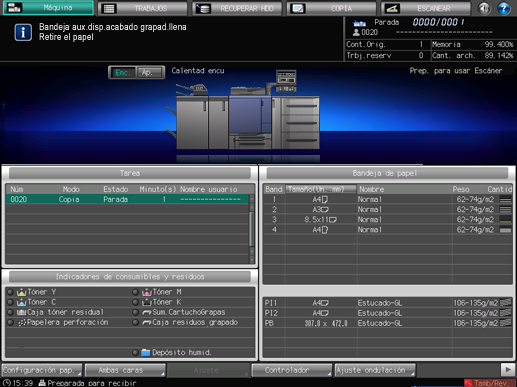The height and width of the screenshot is (387, 517).
Task: Click the Caja residuos grapado staple icon
Action: click(147, 322)
